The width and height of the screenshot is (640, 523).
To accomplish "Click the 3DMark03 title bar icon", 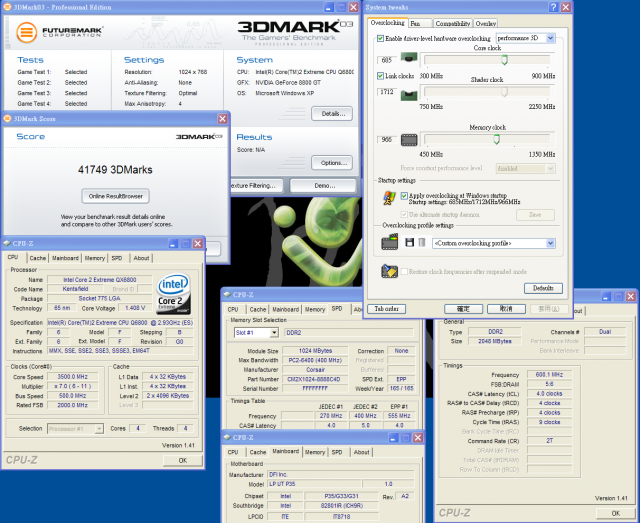I will tap(7, 7).
